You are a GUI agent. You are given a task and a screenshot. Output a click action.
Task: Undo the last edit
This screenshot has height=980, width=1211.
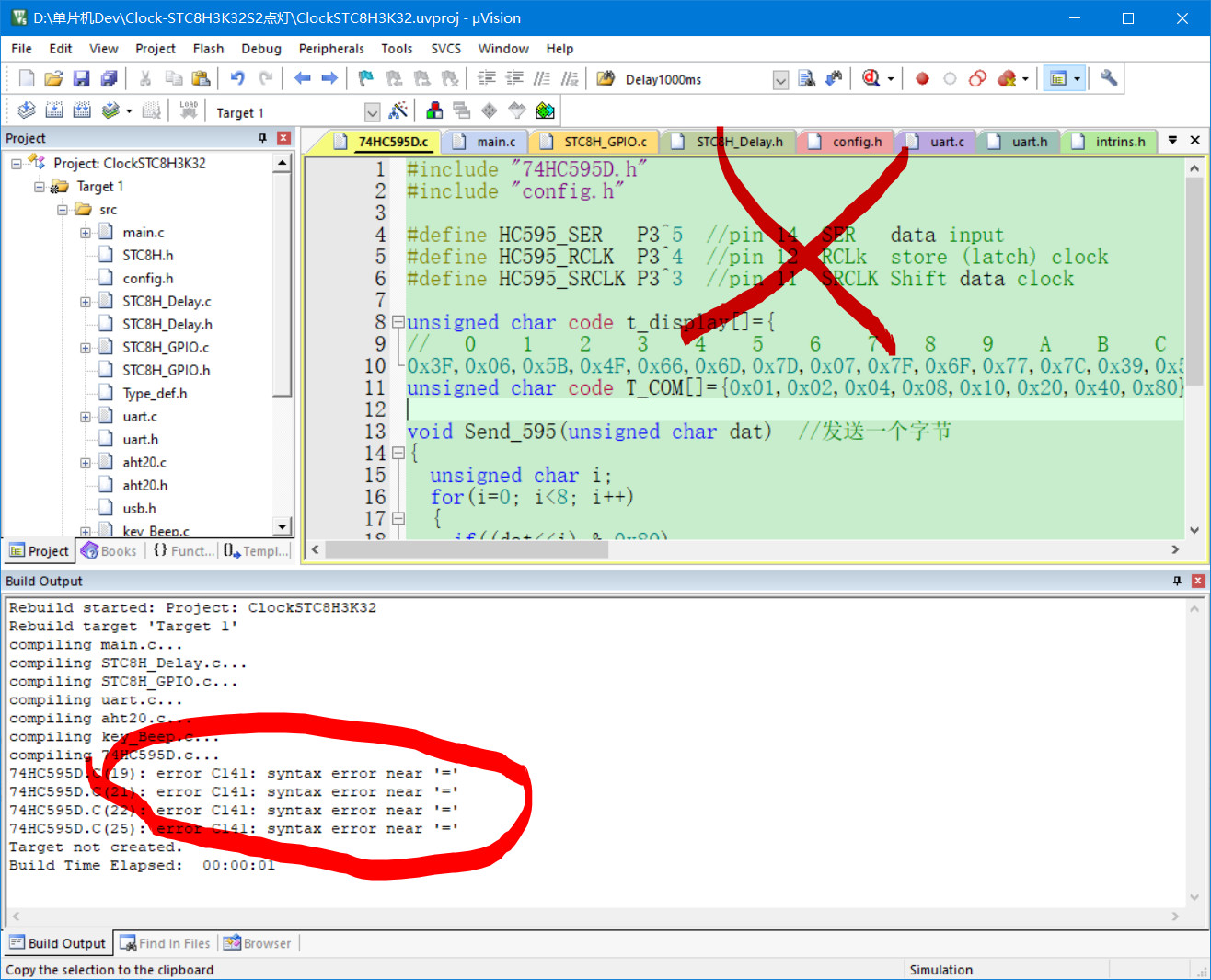click(237, 79)
